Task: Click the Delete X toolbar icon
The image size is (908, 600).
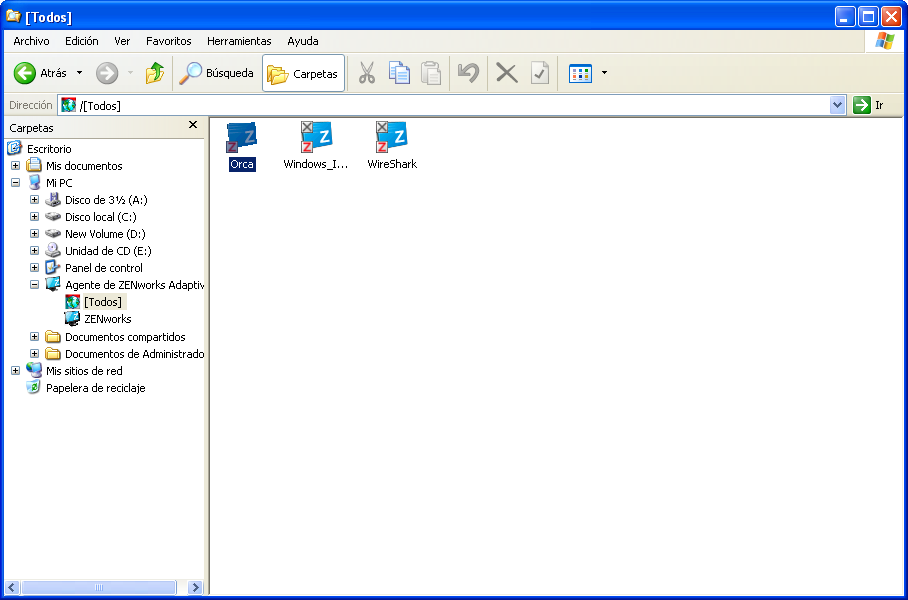Action: (x=507, y=73)
